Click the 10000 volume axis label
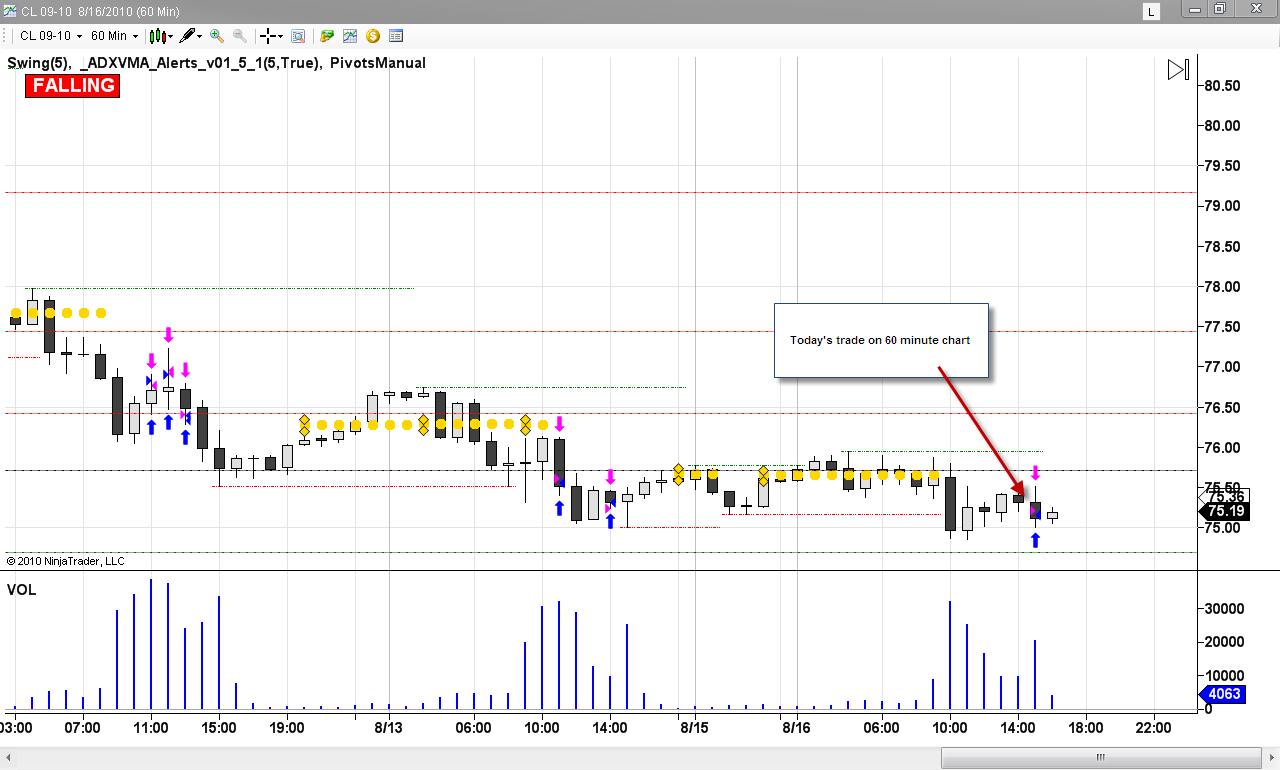Screen dimensions: 1280x770 (1223, 675)
